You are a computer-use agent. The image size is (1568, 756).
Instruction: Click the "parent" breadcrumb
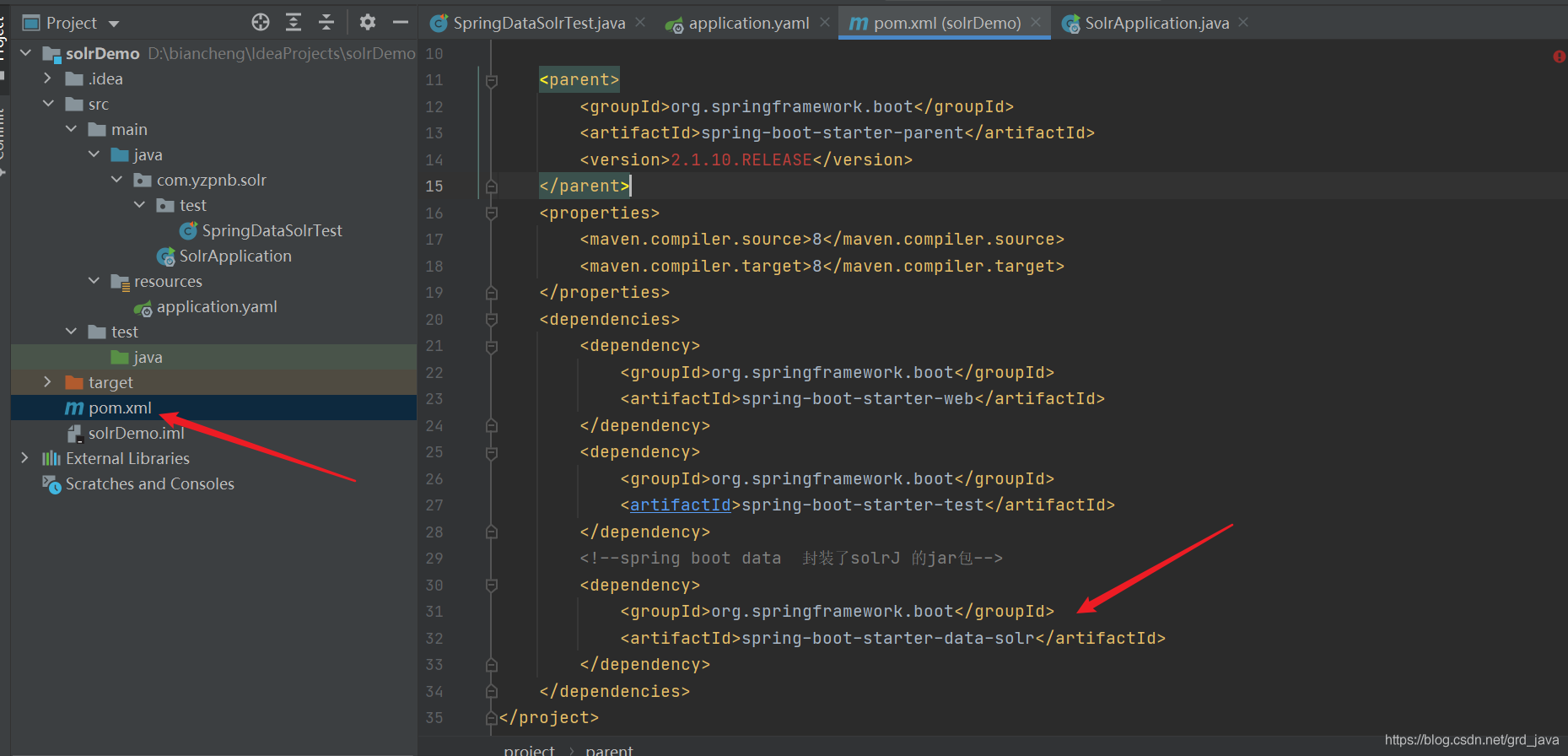click(609, 750)
